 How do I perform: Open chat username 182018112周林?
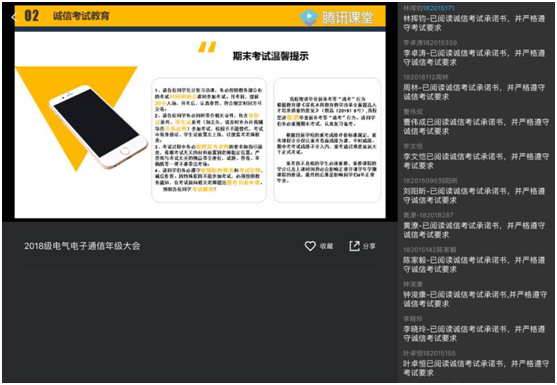pos(426,77)
